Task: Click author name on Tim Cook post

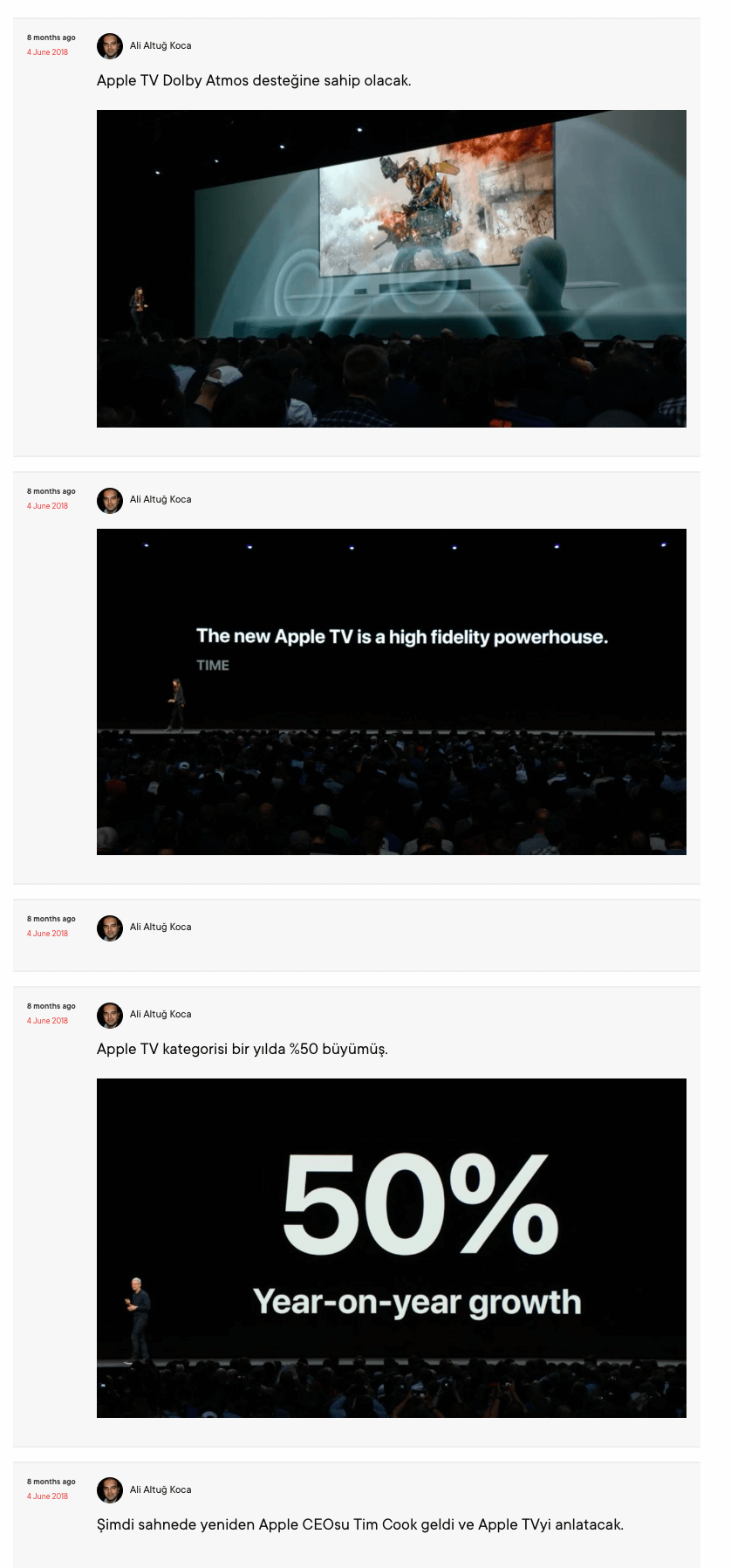Action: point(161,1489)
